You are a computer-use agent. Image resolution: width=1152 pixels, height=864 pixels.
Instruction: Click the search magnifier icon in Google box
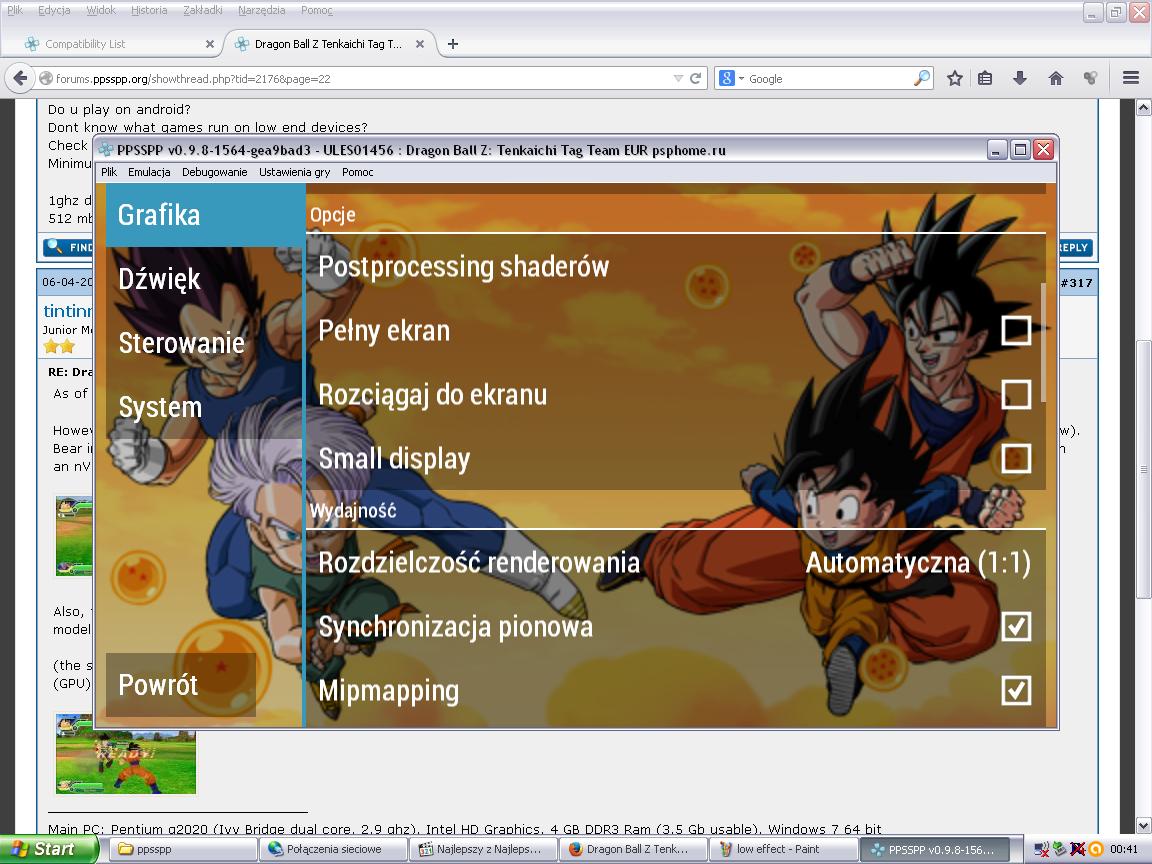(x=921, y=78)
